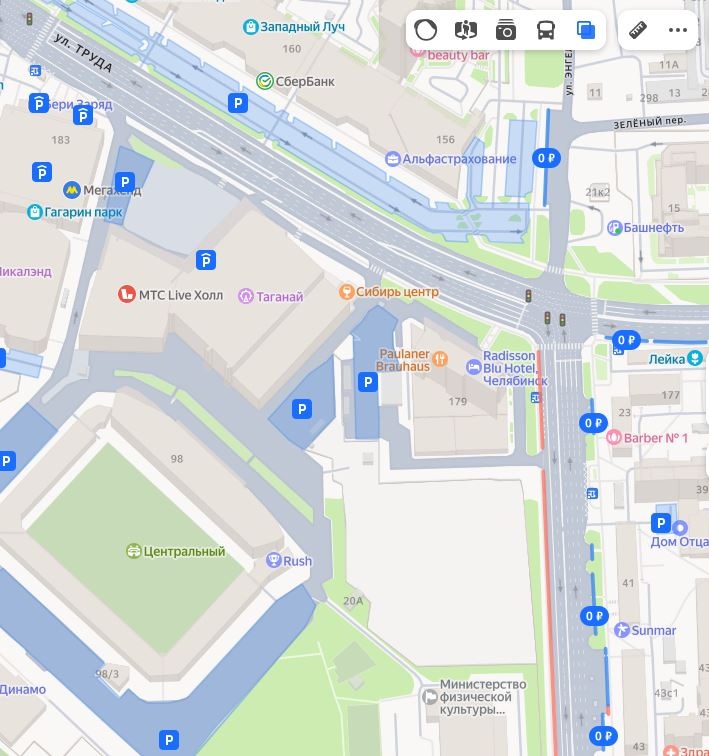This screenshot has width=709, height=756.
Task: Open Radisson Blu Hotel place label
Action: tap(515, 368)
